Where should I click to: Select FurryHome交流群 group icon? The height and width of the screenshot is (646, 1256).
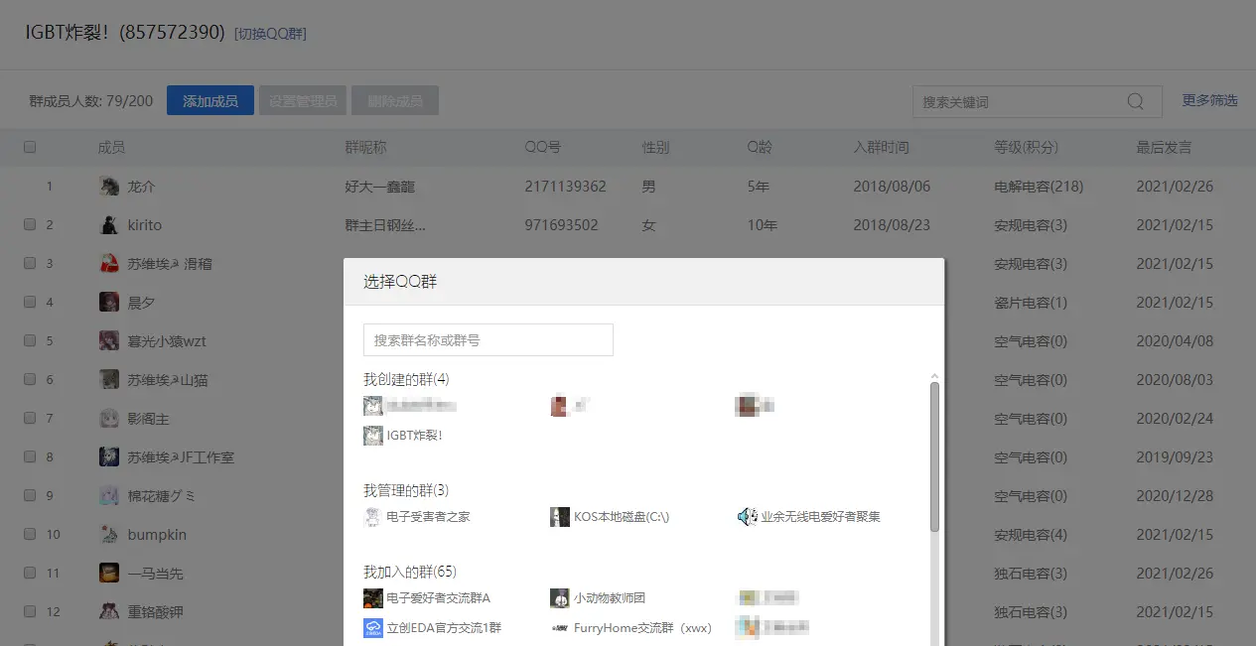coord(560,628)
